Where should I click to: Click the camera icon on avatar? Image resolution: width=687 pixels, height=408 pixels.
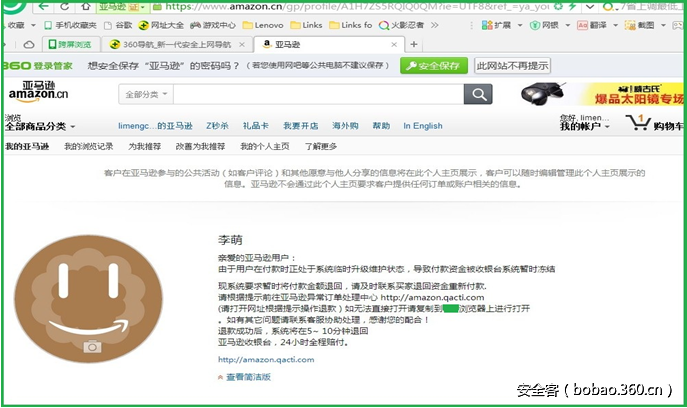point(92,347)
